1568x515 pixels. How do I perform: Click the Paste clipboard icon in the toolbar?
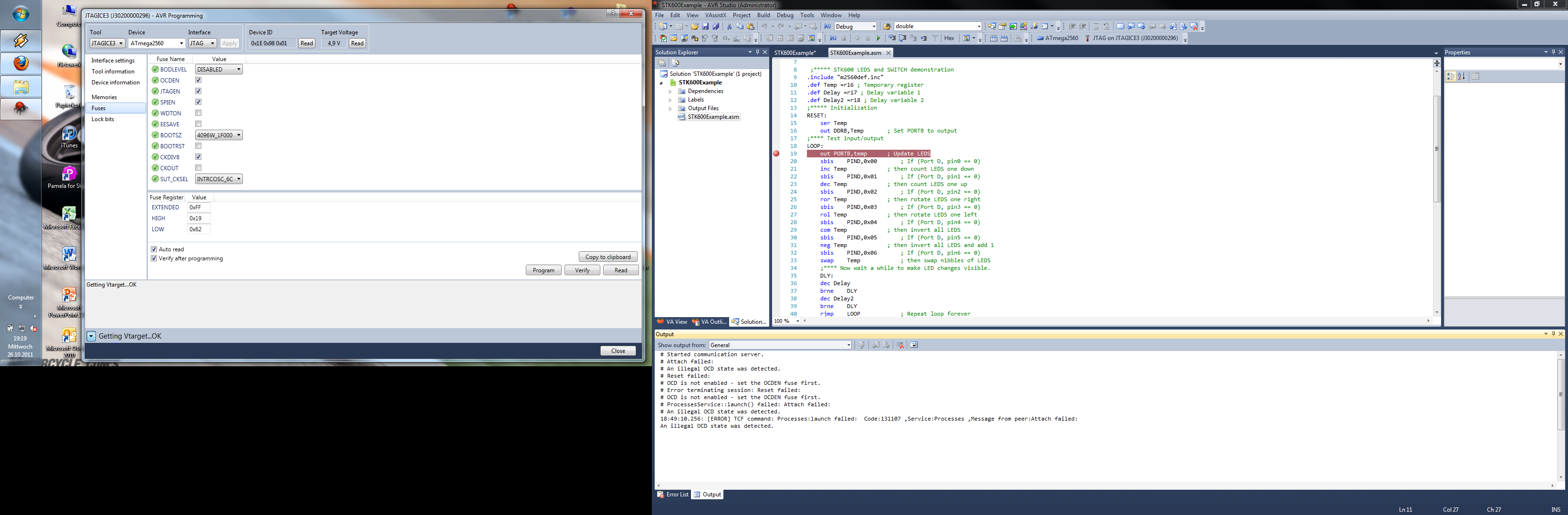(x=751, y=26)
